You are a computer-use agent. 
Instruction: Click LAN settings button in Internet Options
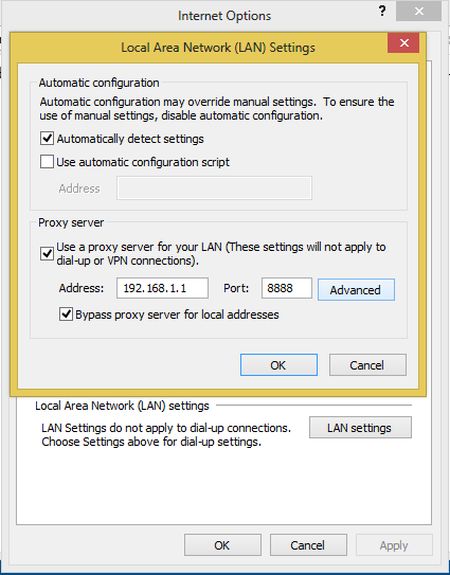pyautogui.click(x=360, y=428)
